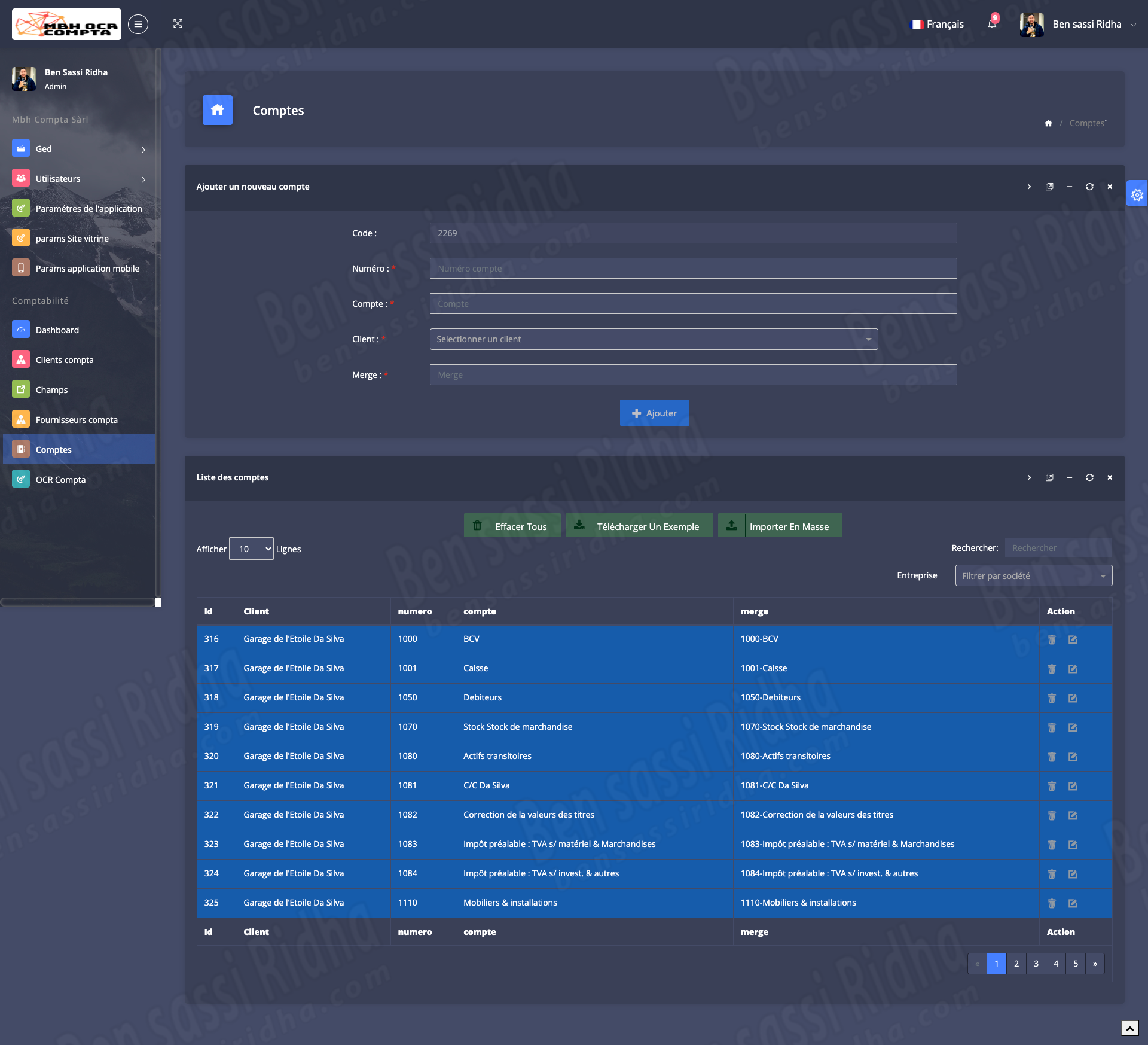1148x1045 pixels.
Task: Toggle sidebar with the hamburger menu button
Action: 138,24
